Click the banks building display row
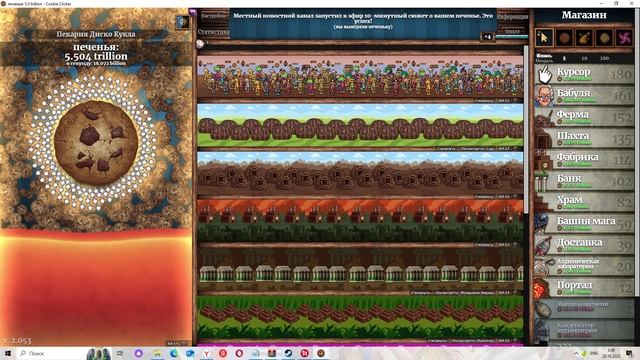 [360, 269]
